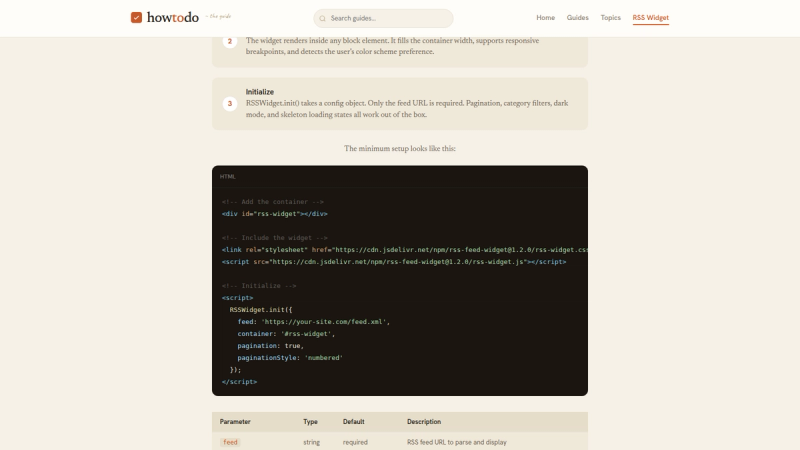Click the link rel="stylesheet" code line
The width and height of the screenshot is (800, 450).
pos(405,250)
